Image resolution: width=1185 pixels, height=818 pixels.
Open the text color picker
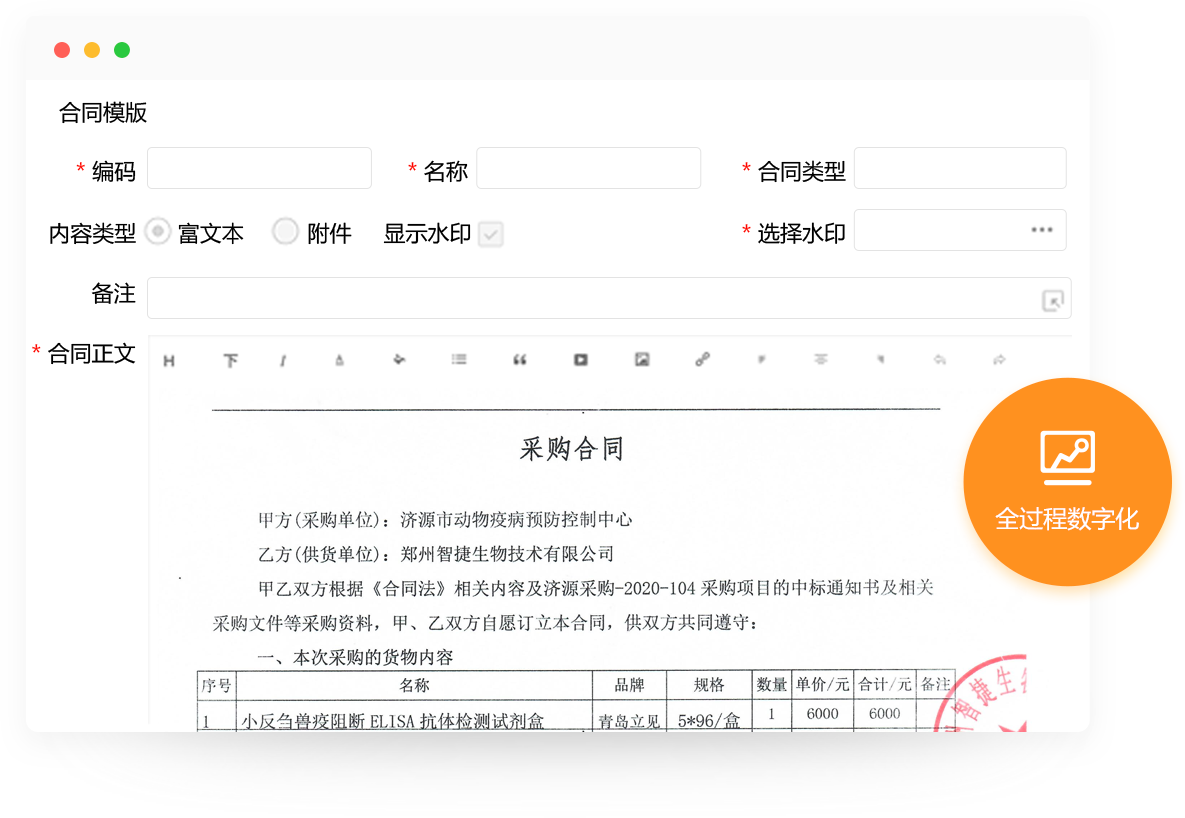340,361
